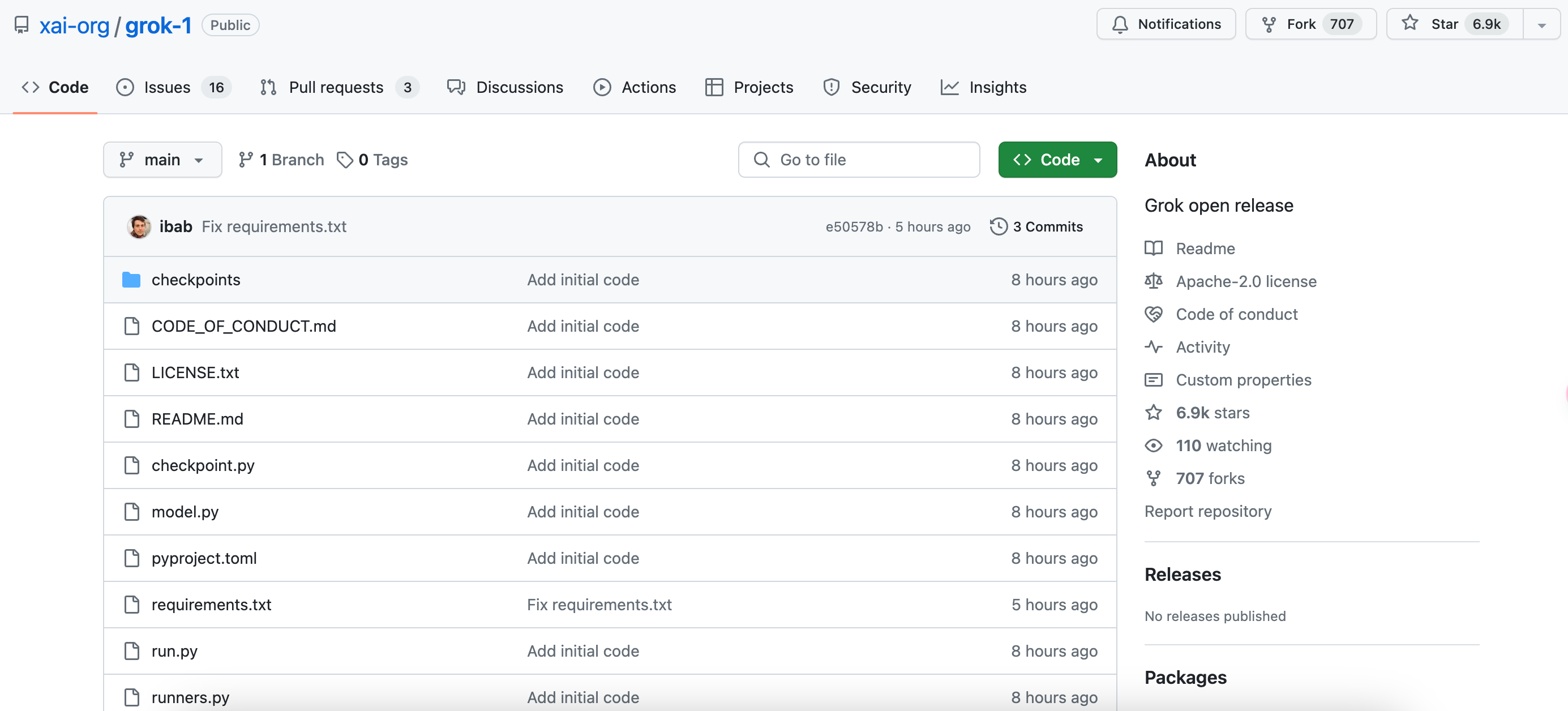Click the star icon beside 6.9k stars
The image size is (1568, 711).
1154,412
